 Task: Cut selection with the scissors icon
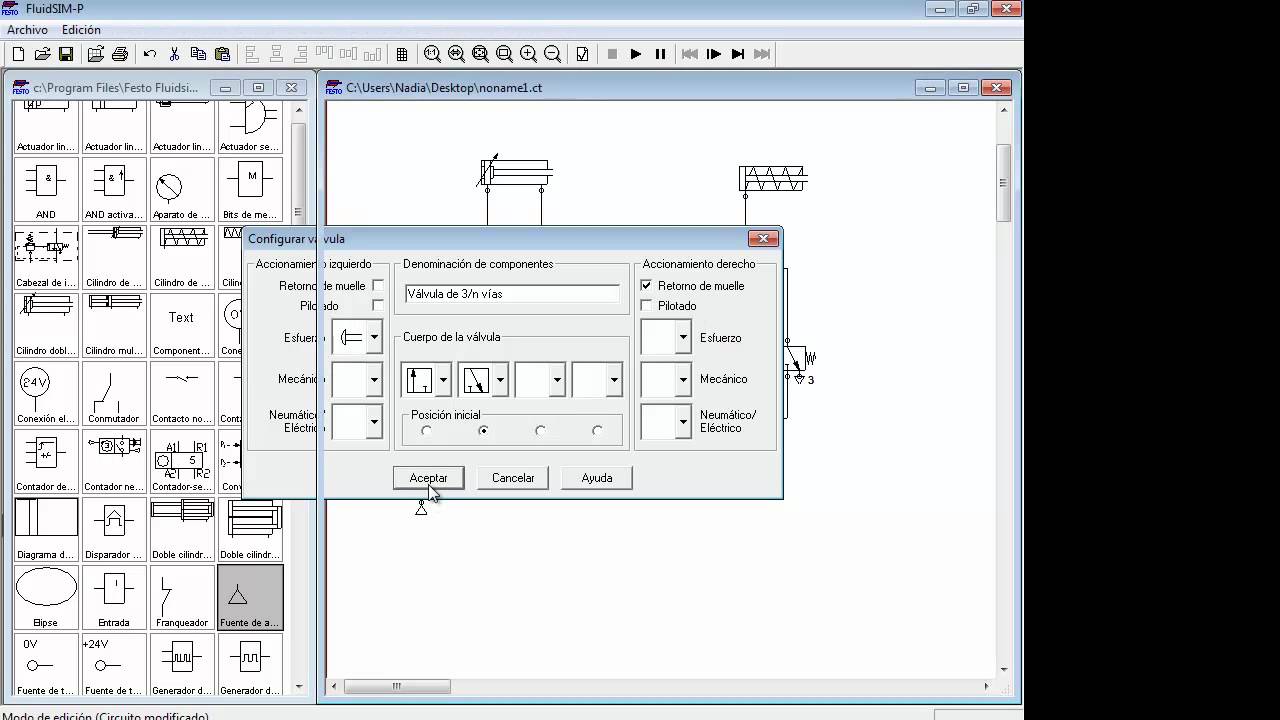(174, 54)
